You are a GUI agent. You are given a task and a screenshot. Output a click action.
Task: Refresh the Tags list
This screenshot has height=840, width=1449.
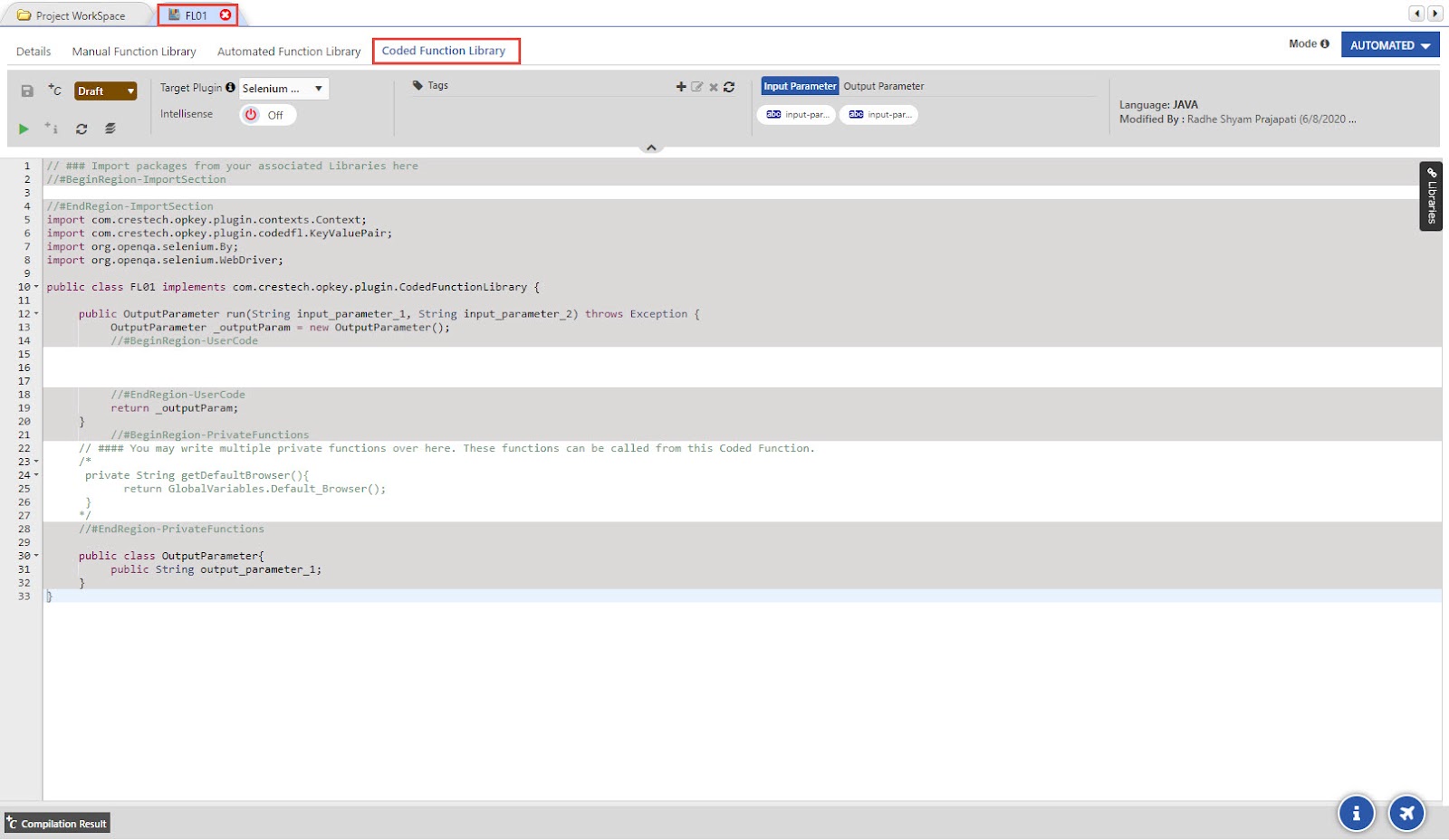click(729, 87)
